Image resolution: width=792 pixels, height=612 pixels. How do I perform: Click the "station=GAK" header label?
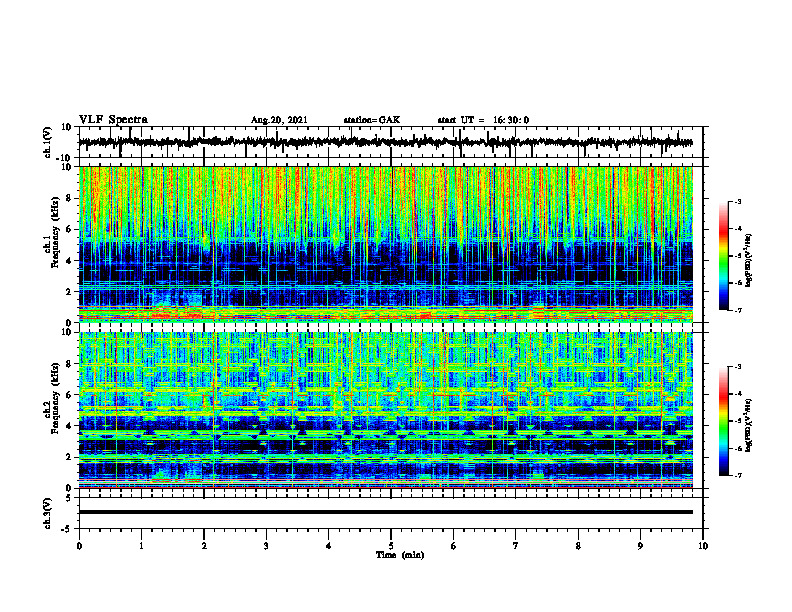(x=372, y=120)
